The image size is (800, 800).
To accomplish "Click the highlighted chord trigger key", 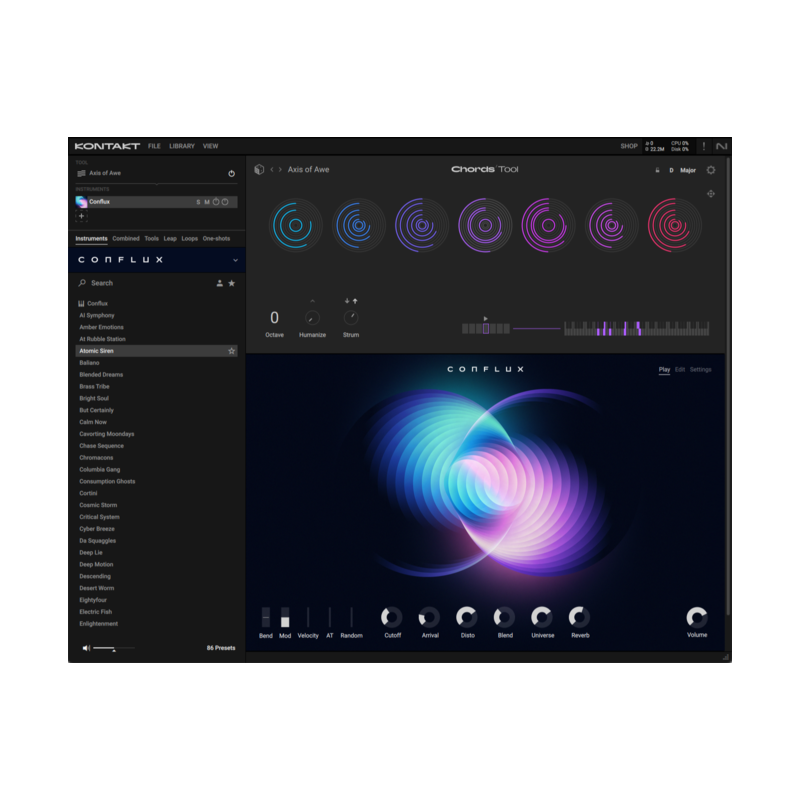I will pos(486,329).
